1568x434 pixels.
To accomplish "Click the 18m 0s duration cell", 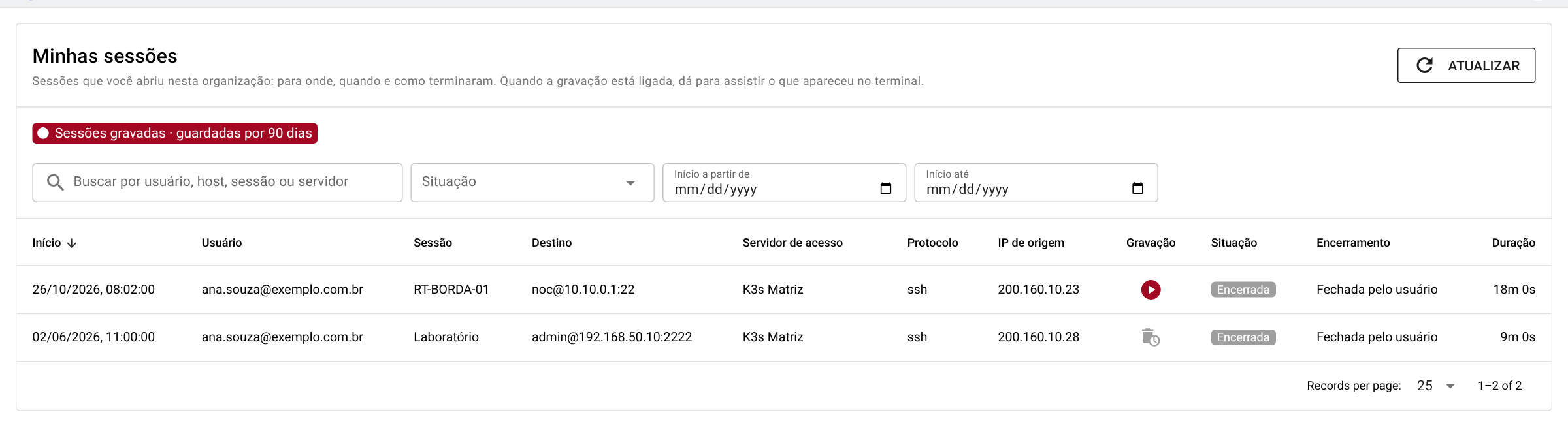I will click(1514, 289).
